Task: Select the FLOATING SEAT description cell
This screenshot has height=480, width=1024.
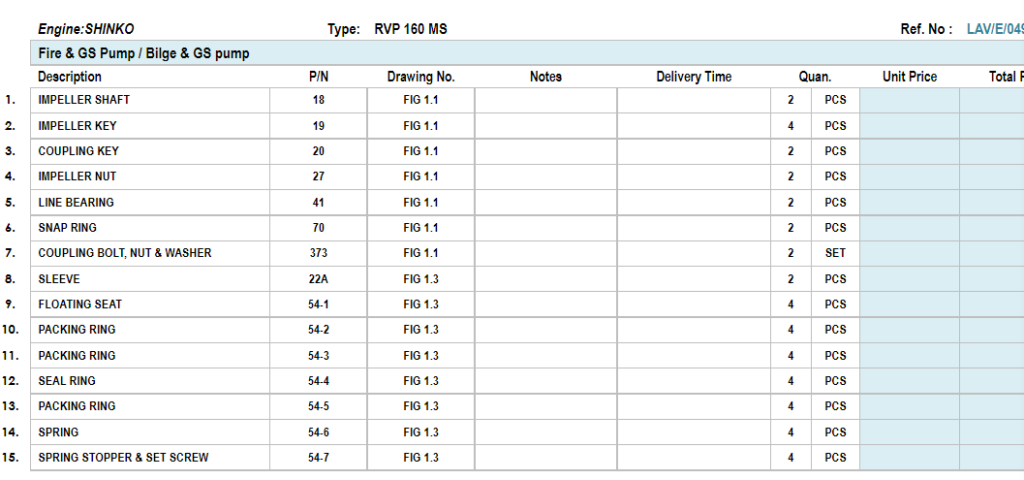Action: click(x=150, y=304)
